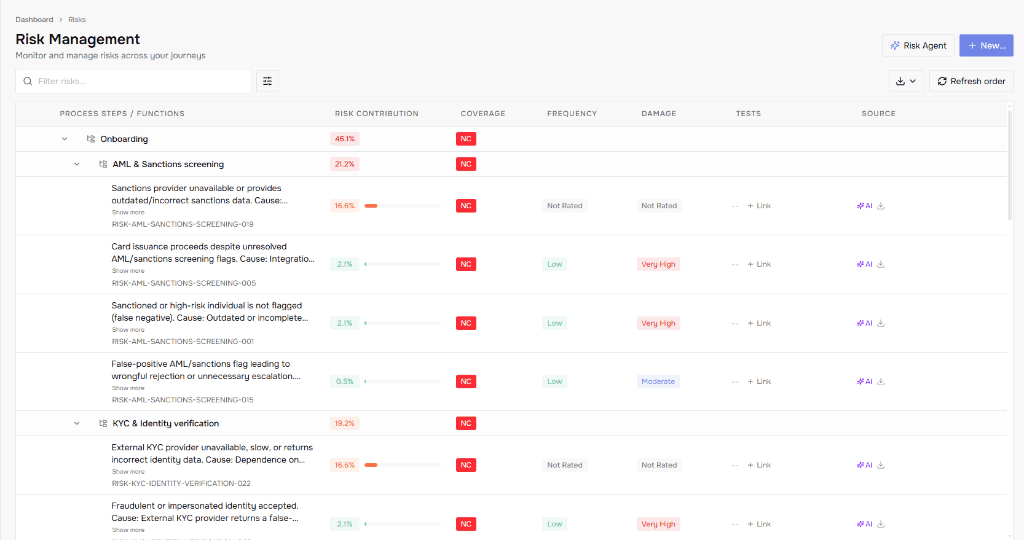Link a test to SCREENING-005 risk
The width and height of the screenshot is (1024, 540).
pos(759,264)
